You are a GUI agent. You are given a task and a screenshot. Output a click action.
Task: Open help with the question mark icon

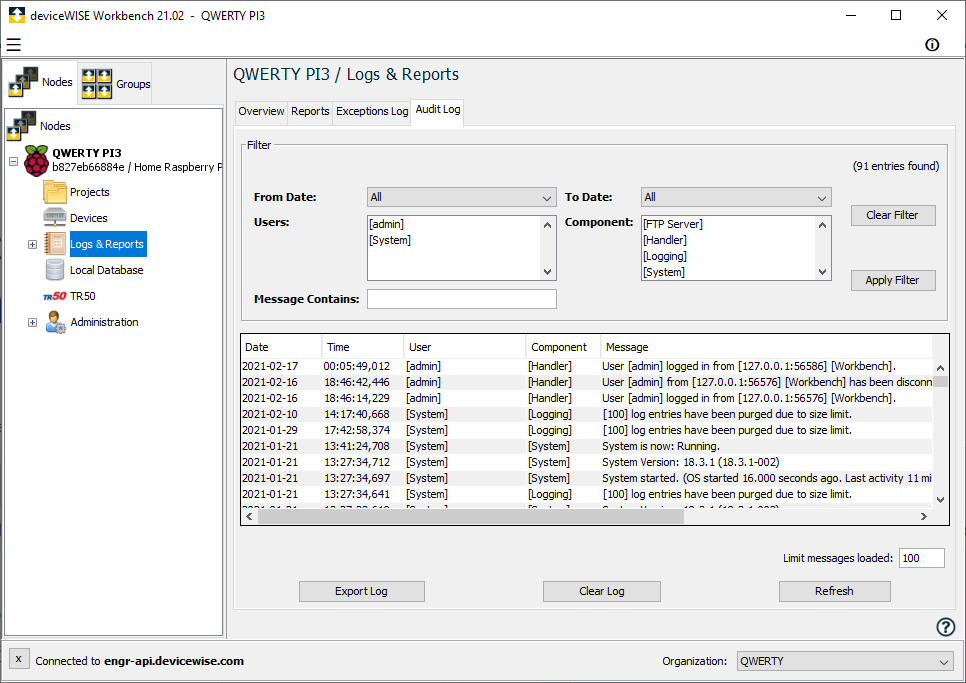[x=946, y=627]
